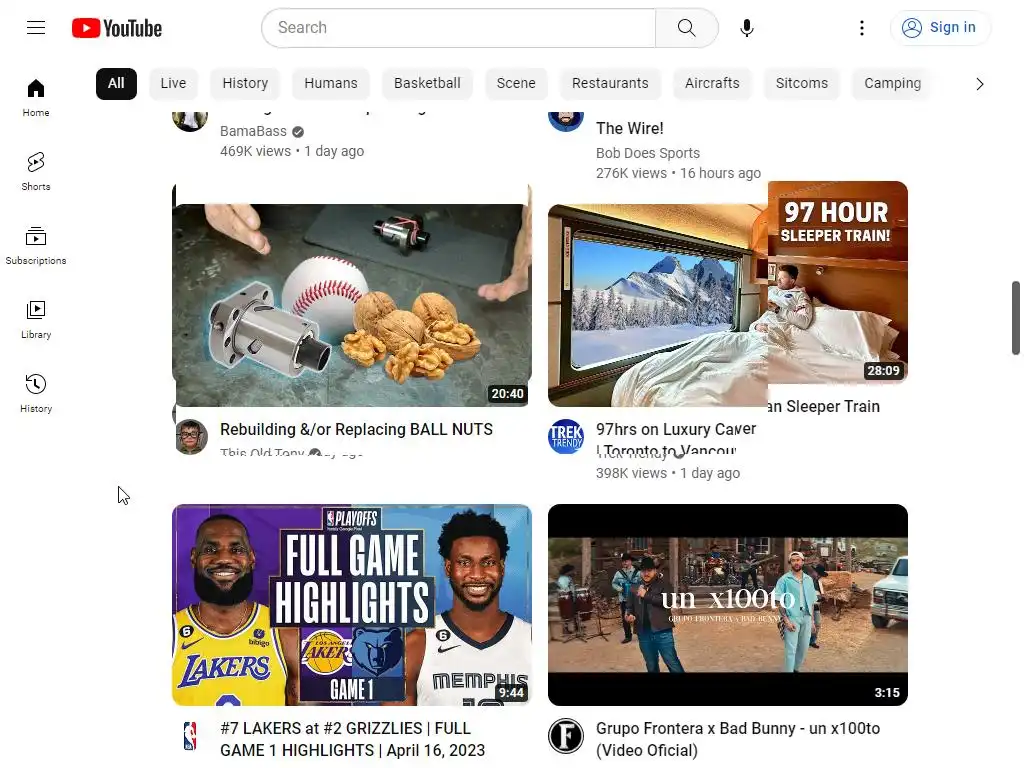This screenshot has height=768, width=1024.
Task: Open This Old Tony channel avatar
Action: pos(191,437)
